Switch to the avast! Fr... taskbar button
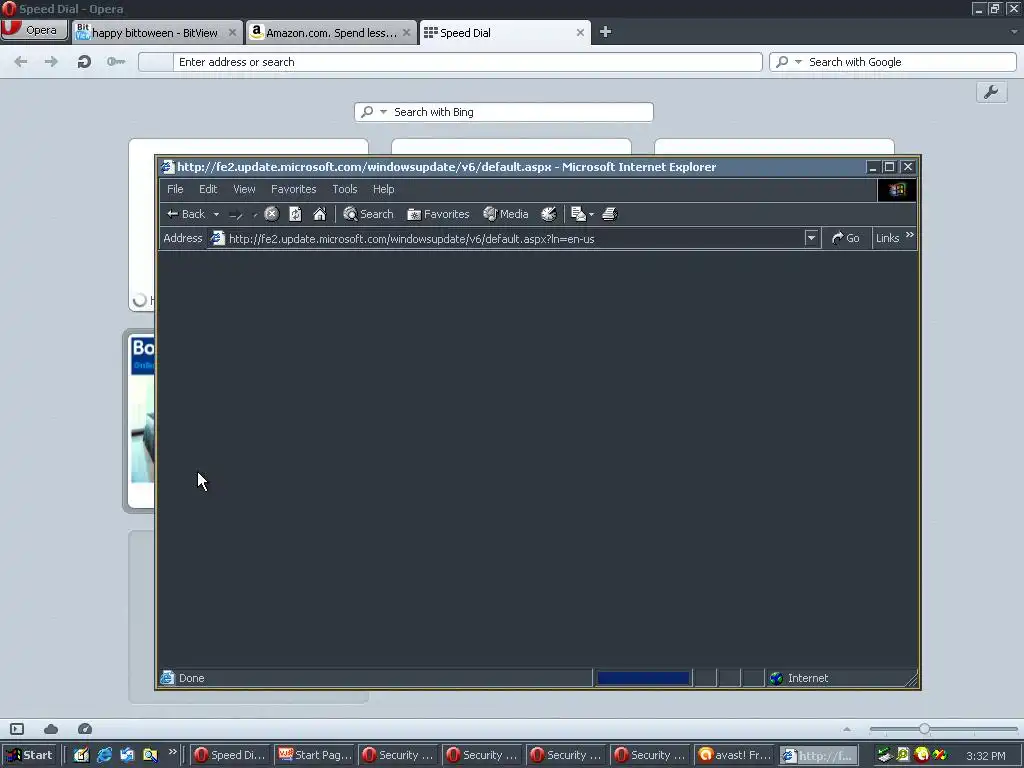Screen dimensions: 1024x768 (x=734, y=755)
